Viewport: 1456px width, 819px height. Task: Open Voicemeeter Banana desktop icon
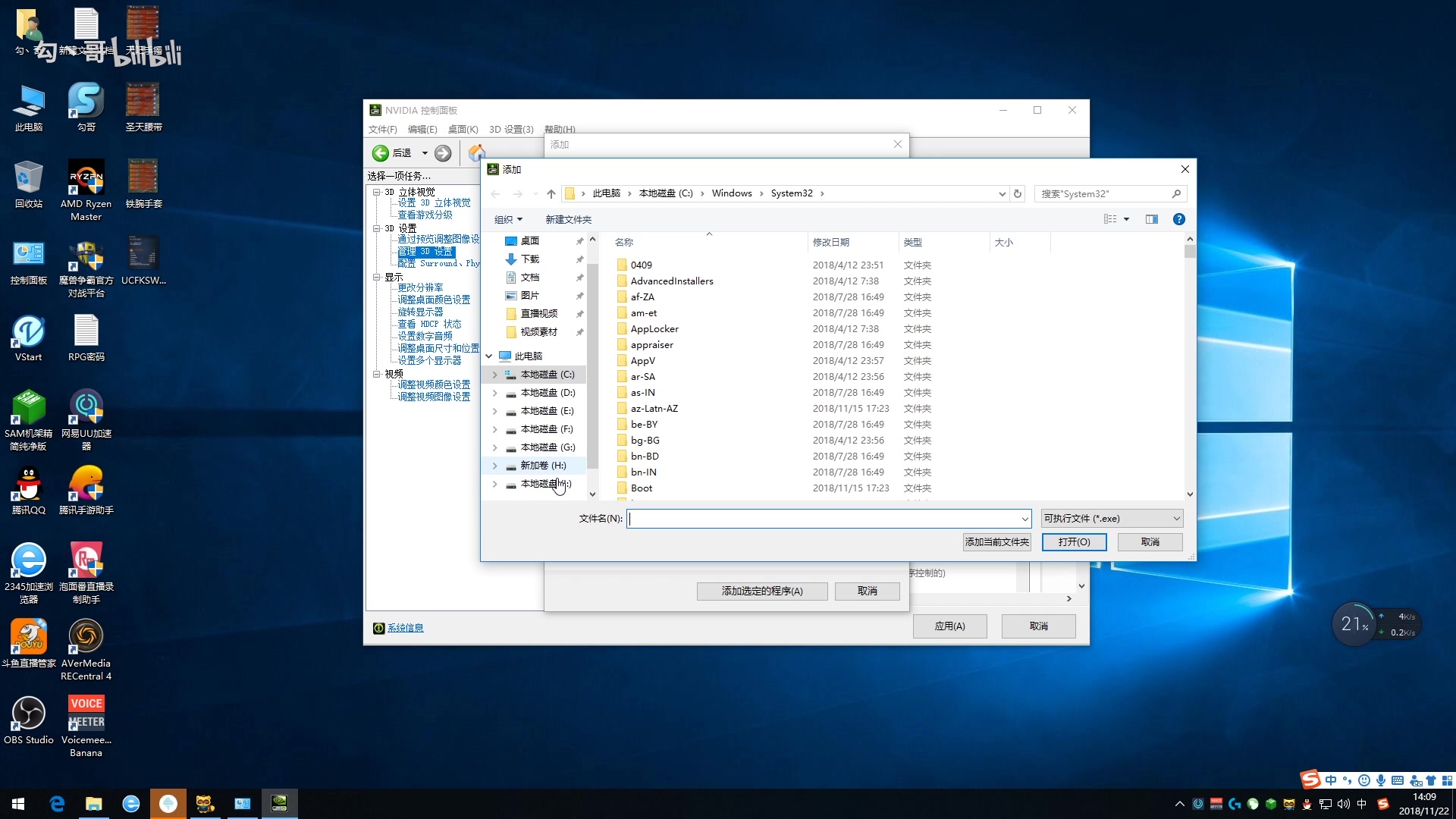click(x=86, y=726)
